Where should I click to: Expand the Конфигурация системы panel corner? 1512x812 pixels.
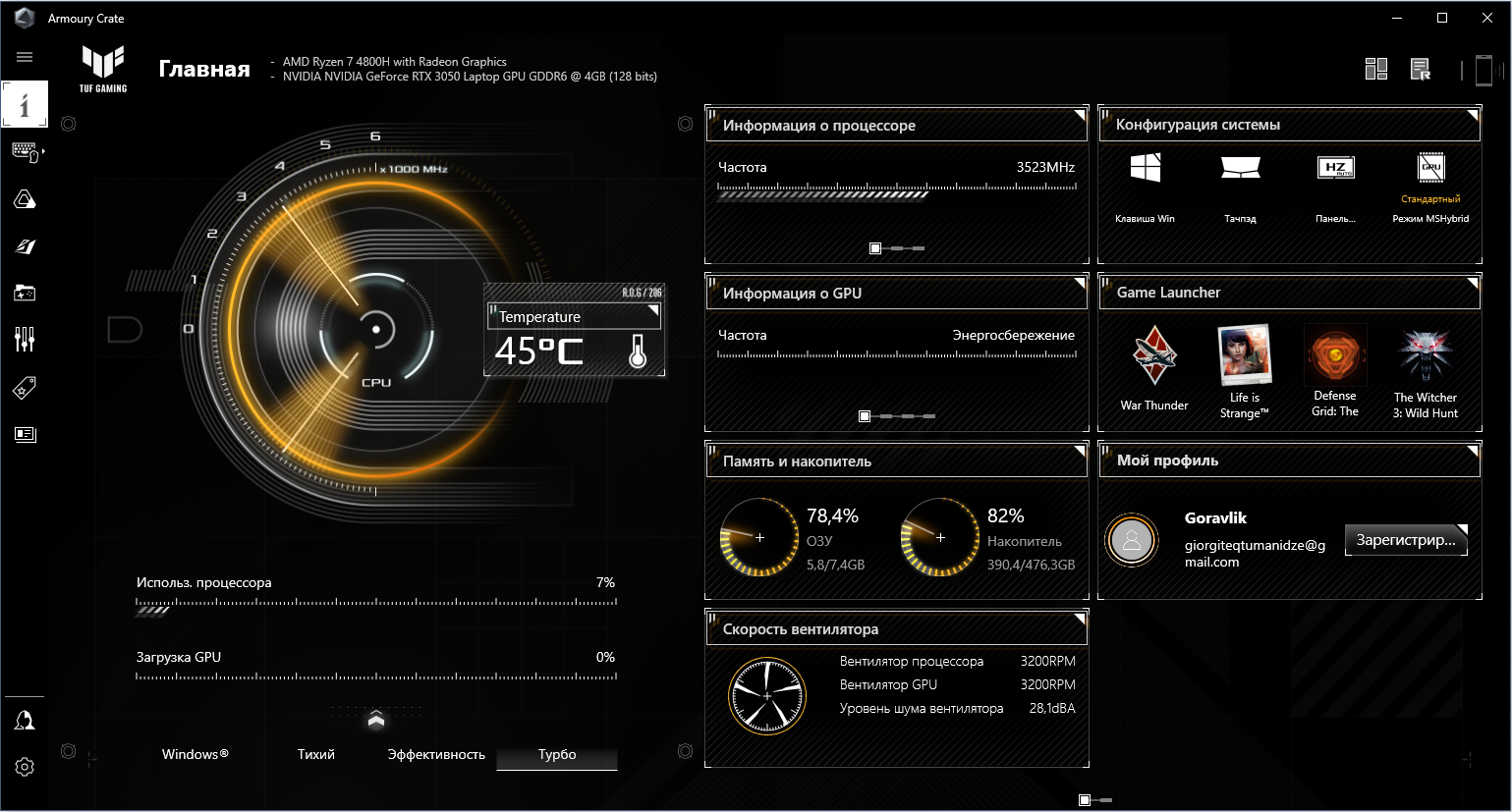point(1472,116)
